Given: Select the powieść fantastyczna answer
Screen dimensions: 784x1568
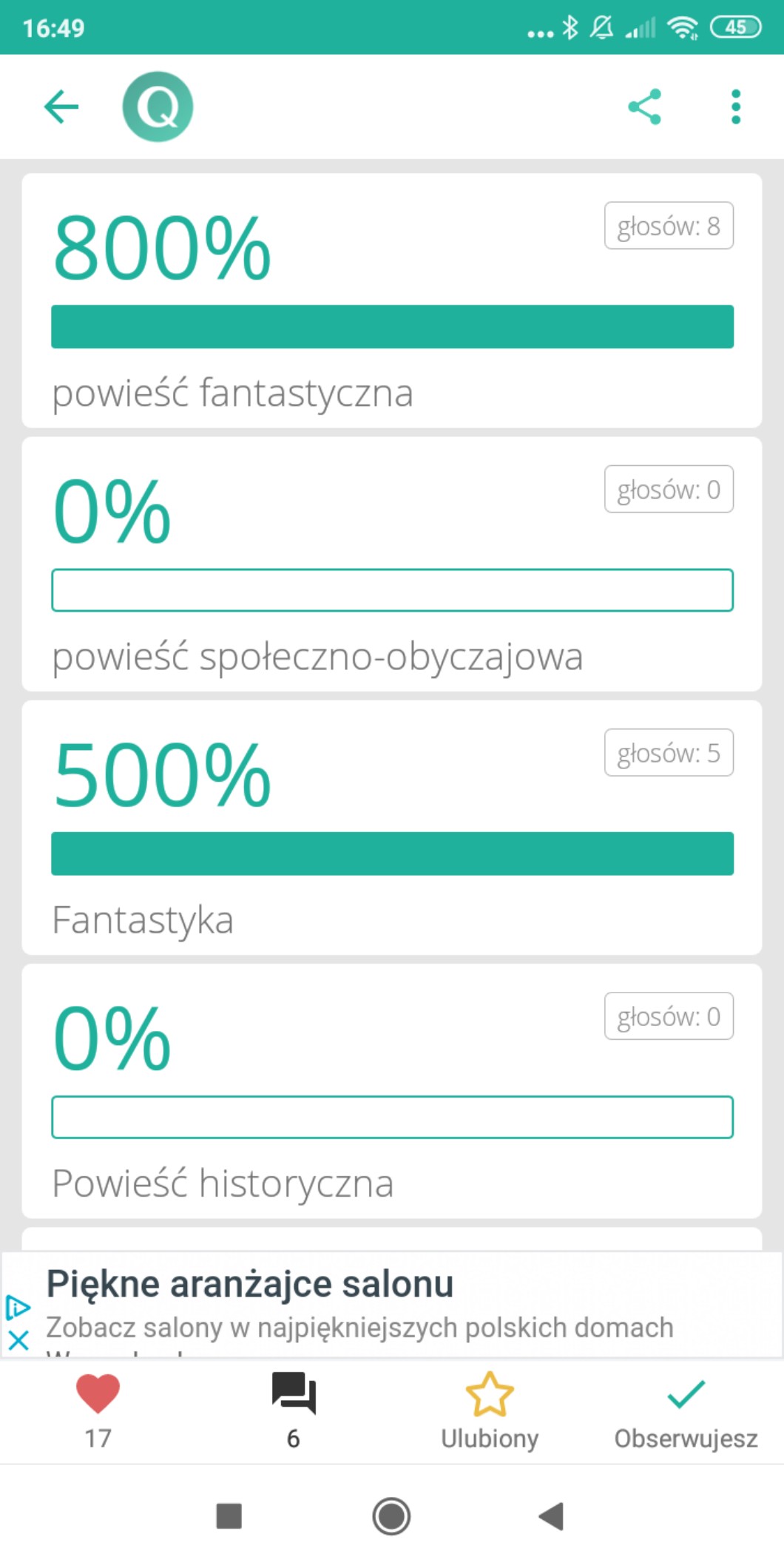Looking at the screenshot, I should [232, 393].
